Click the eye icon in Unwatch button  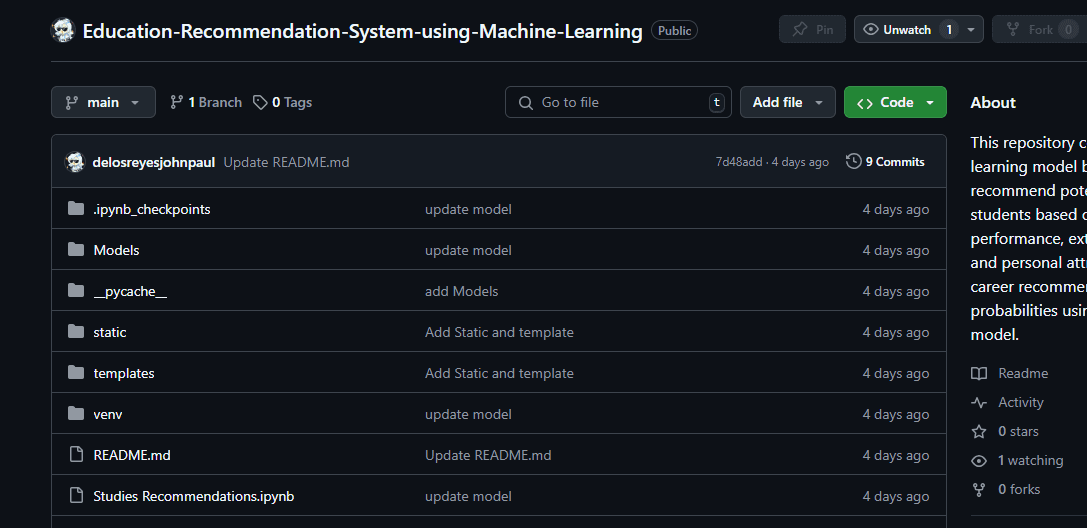(871, 30)
